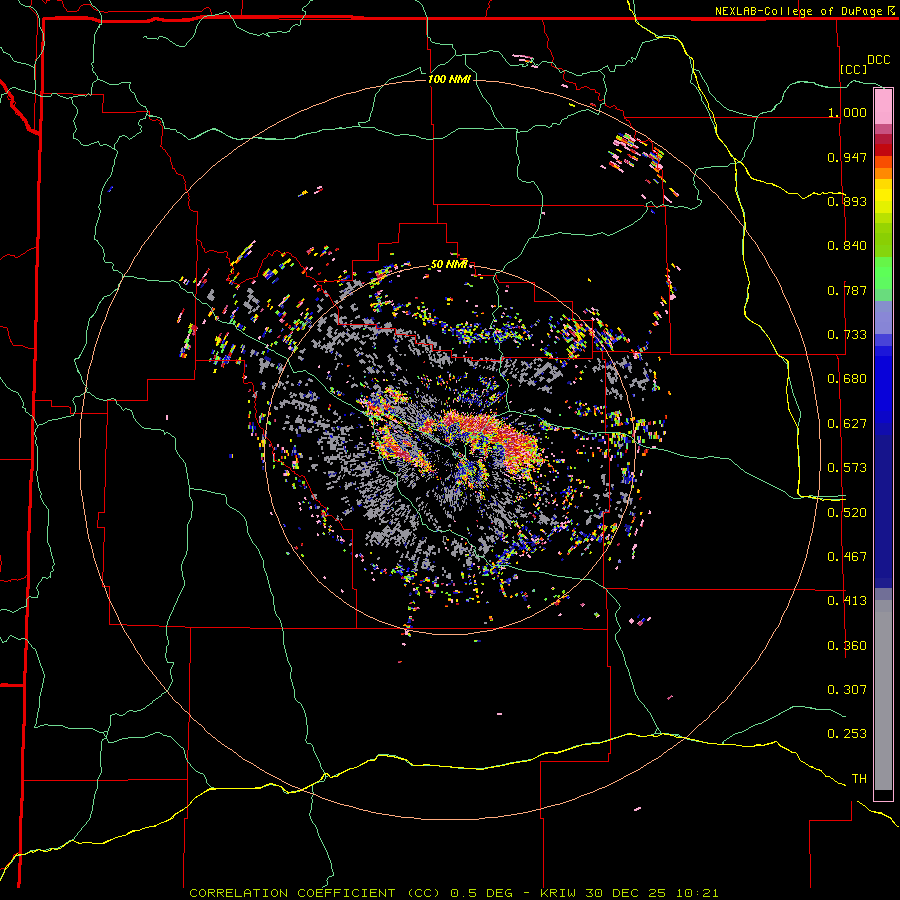Click the 0.733 legend value

point(847,335)
